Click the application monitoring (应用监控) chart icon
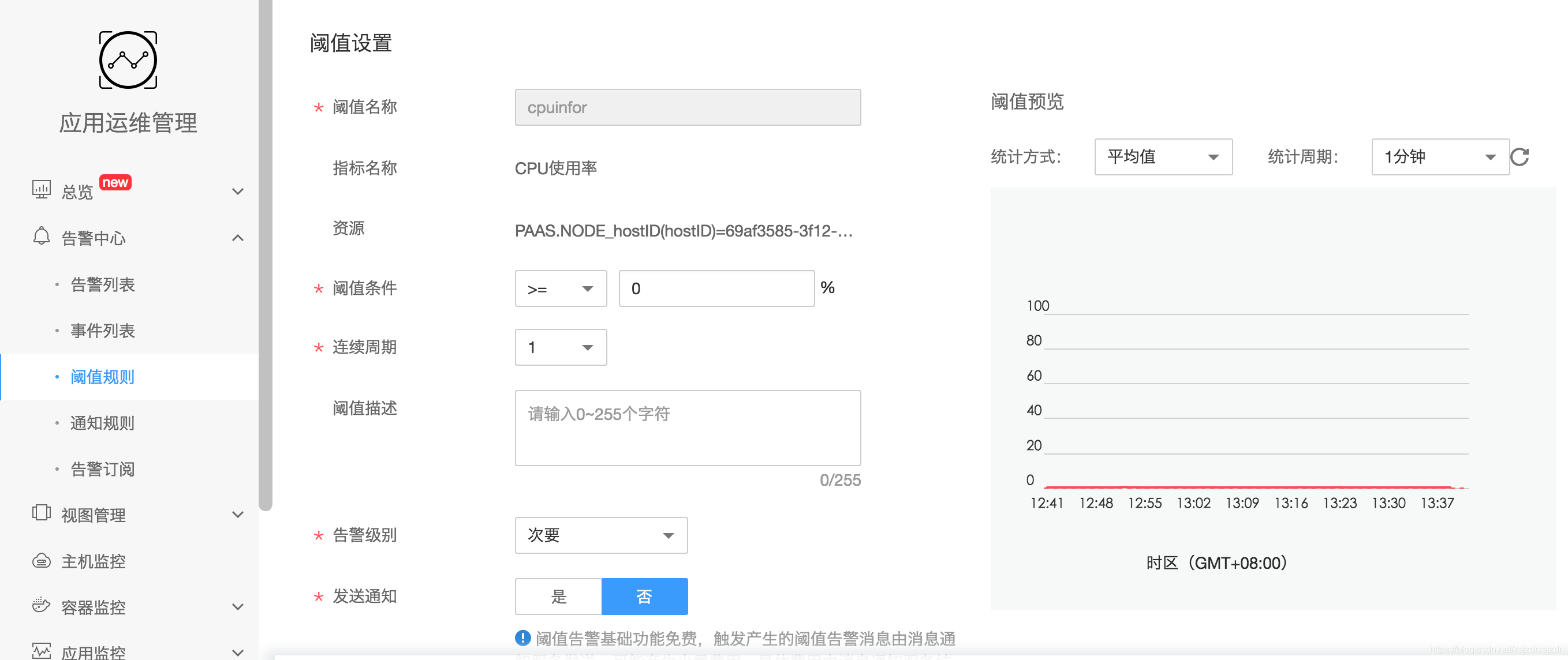This screenshot has height=660, width=1568. pos(42,651)
